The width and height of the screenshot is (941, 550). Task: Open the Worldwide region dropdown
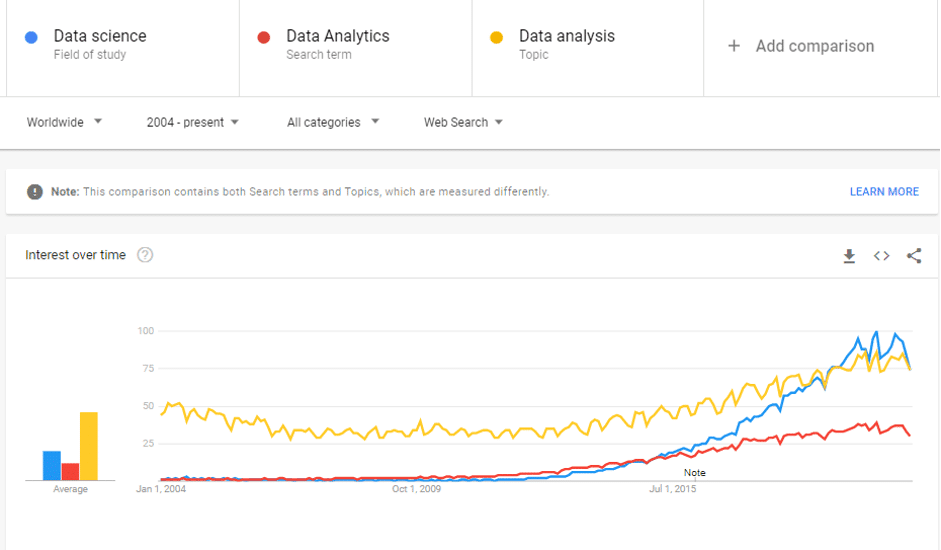(x=64, y=122)
